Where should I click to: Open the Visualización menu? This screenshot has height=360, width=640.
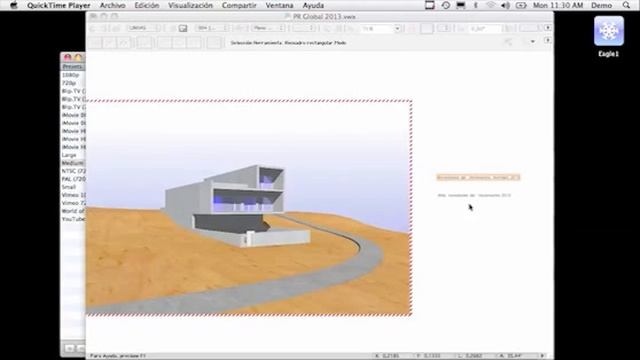pos(190,5)
